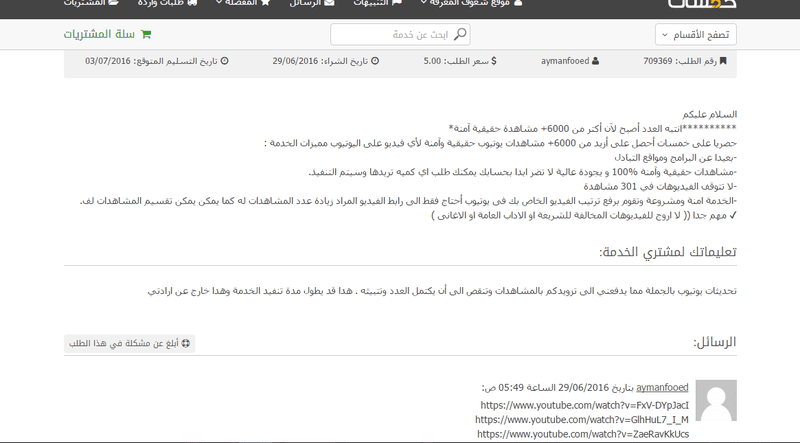The width and height of the screenshot is (800, 443).
Task: Click order number 709369 text
Action: (x=658, y=61)
